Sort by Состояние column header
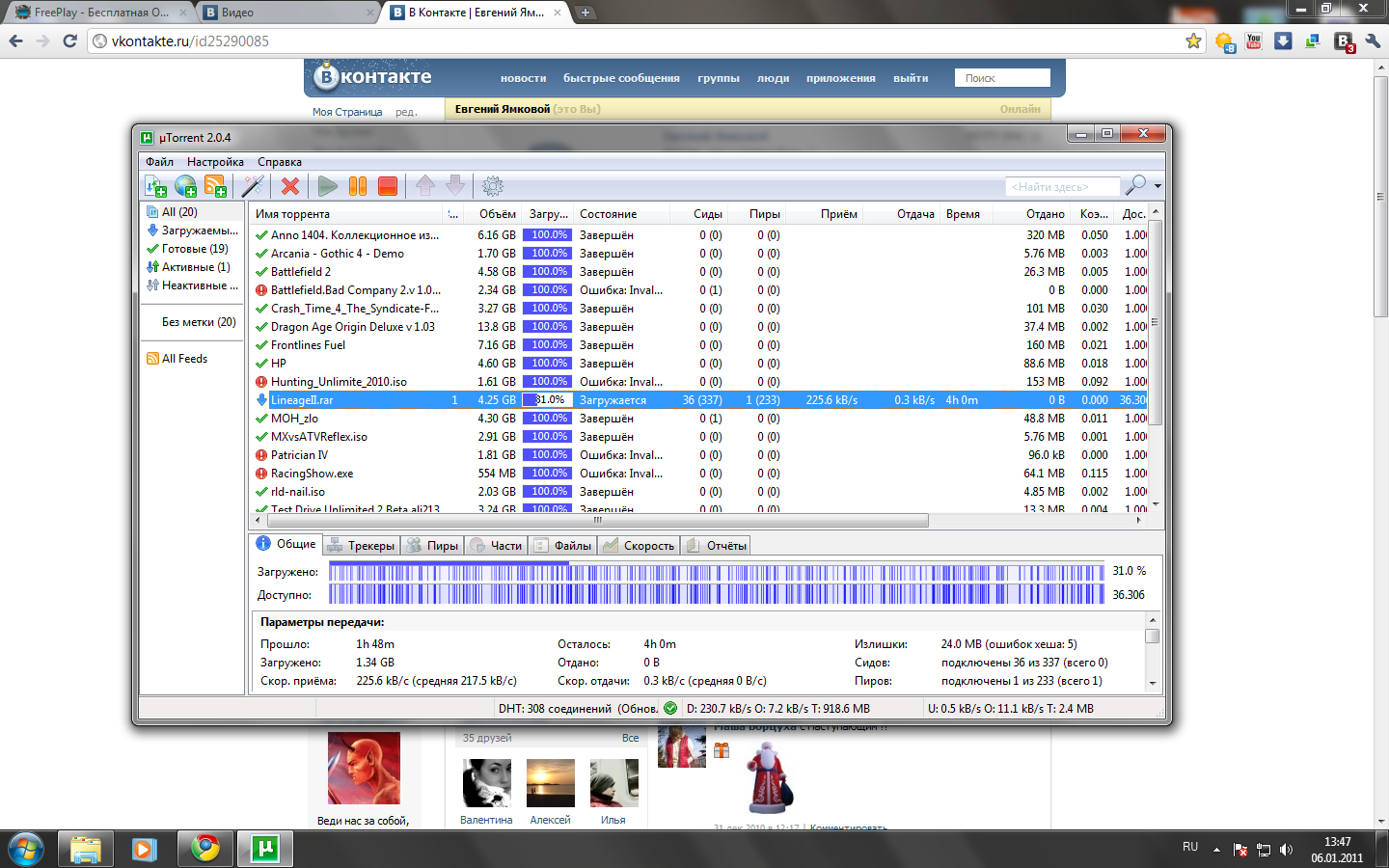Screen dimensions: 1389x868 (x=623, y=214)
